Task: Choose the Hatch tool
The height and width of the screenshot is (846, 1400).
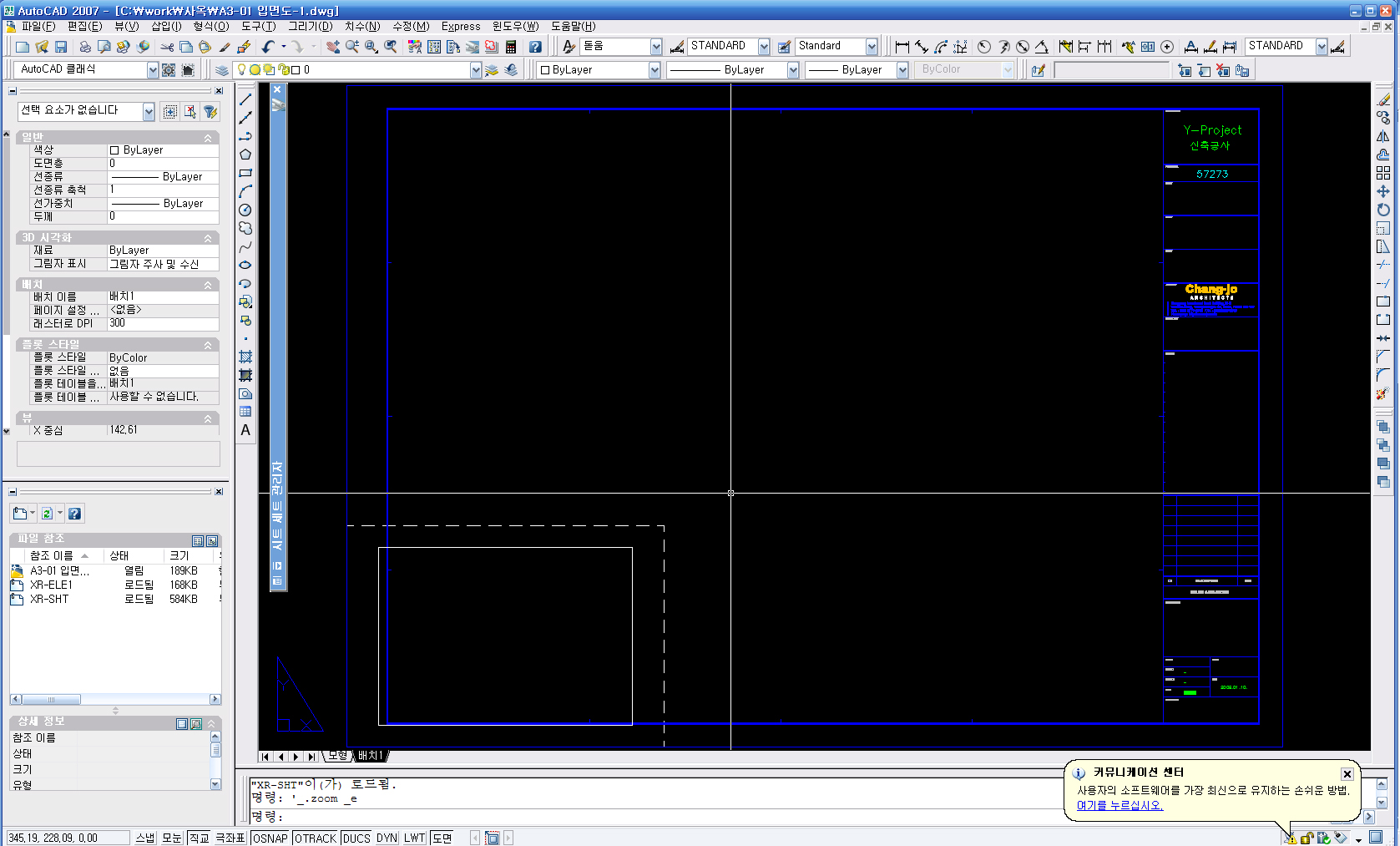Action: [x=245, y=357]
